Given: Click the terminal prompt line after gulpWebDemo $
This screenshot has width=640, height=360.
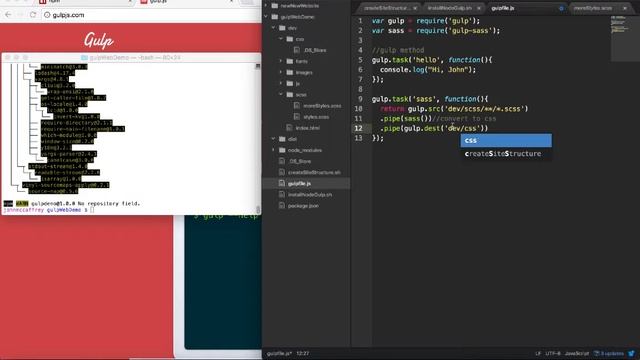Looking at the screenshot, I should click(x=92, y=210).
